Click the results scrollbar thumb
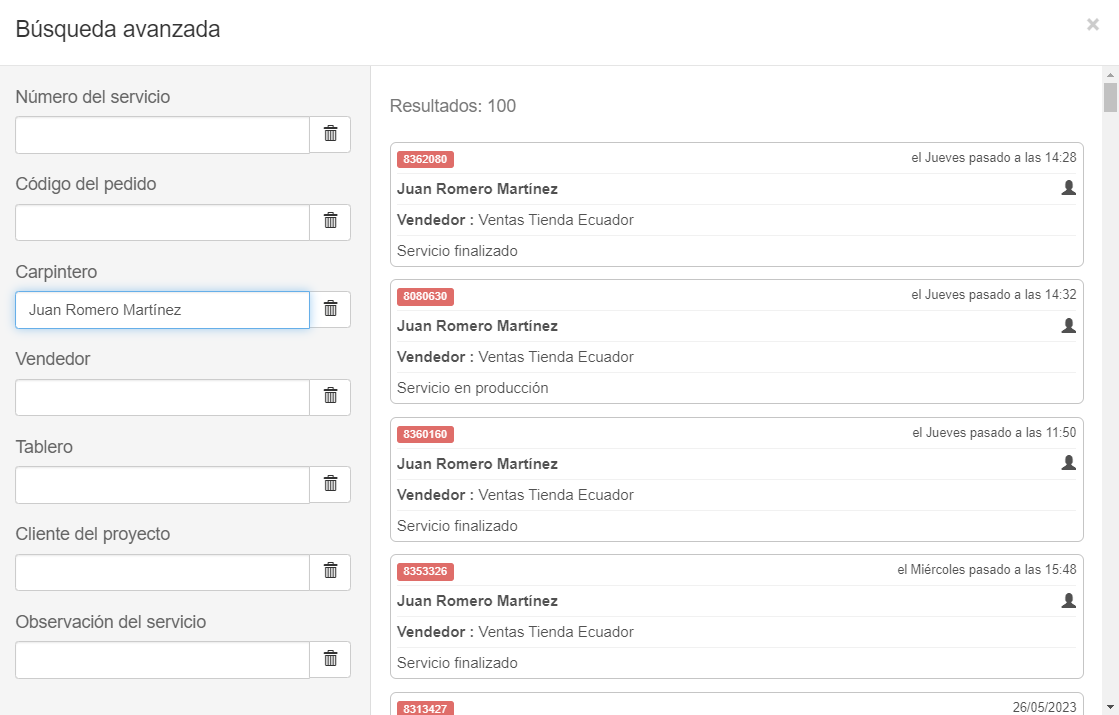1119x715 pixels. pos(1110,98)
